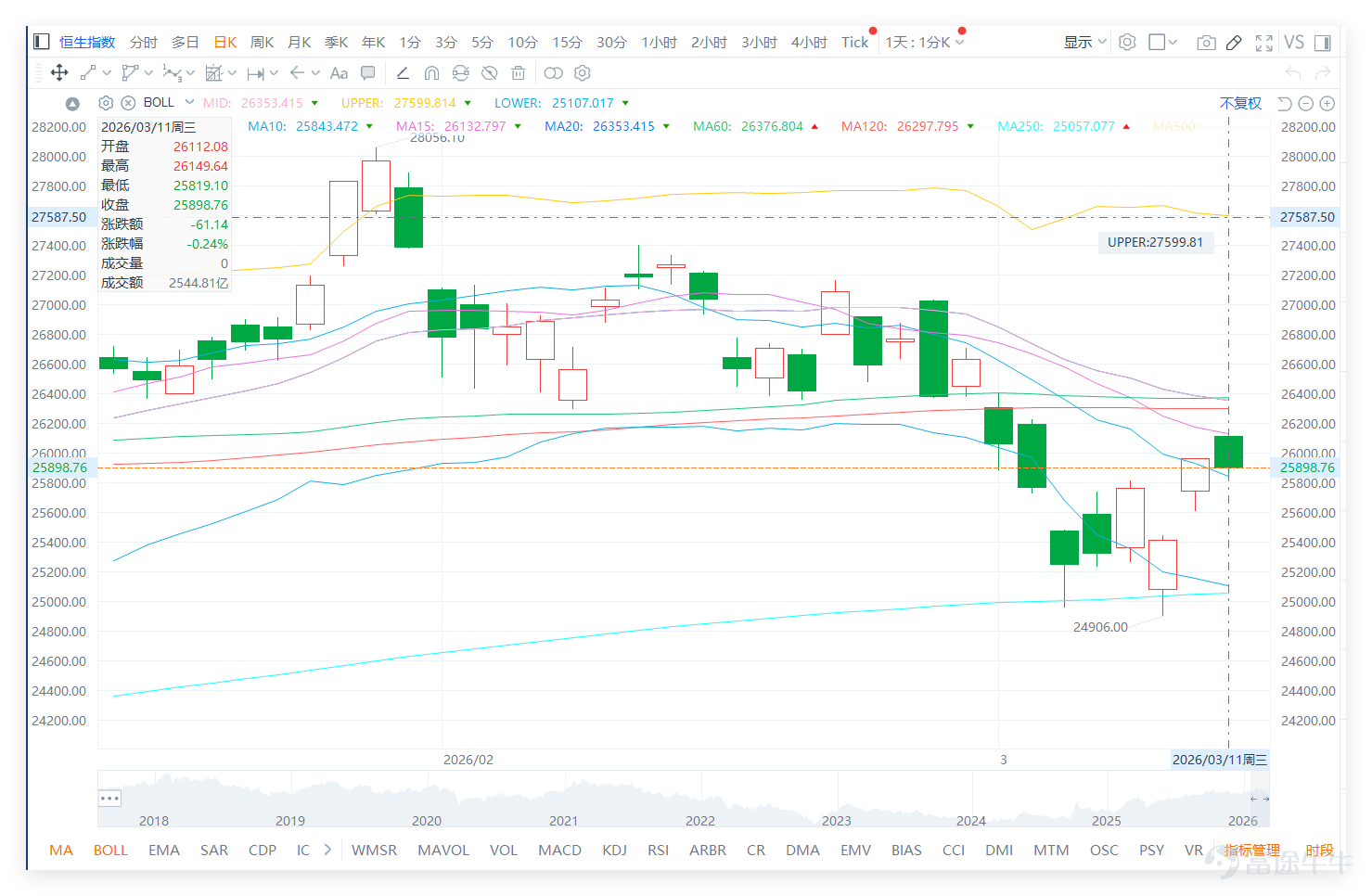Open VS comparison tool

coord(1294,42)
